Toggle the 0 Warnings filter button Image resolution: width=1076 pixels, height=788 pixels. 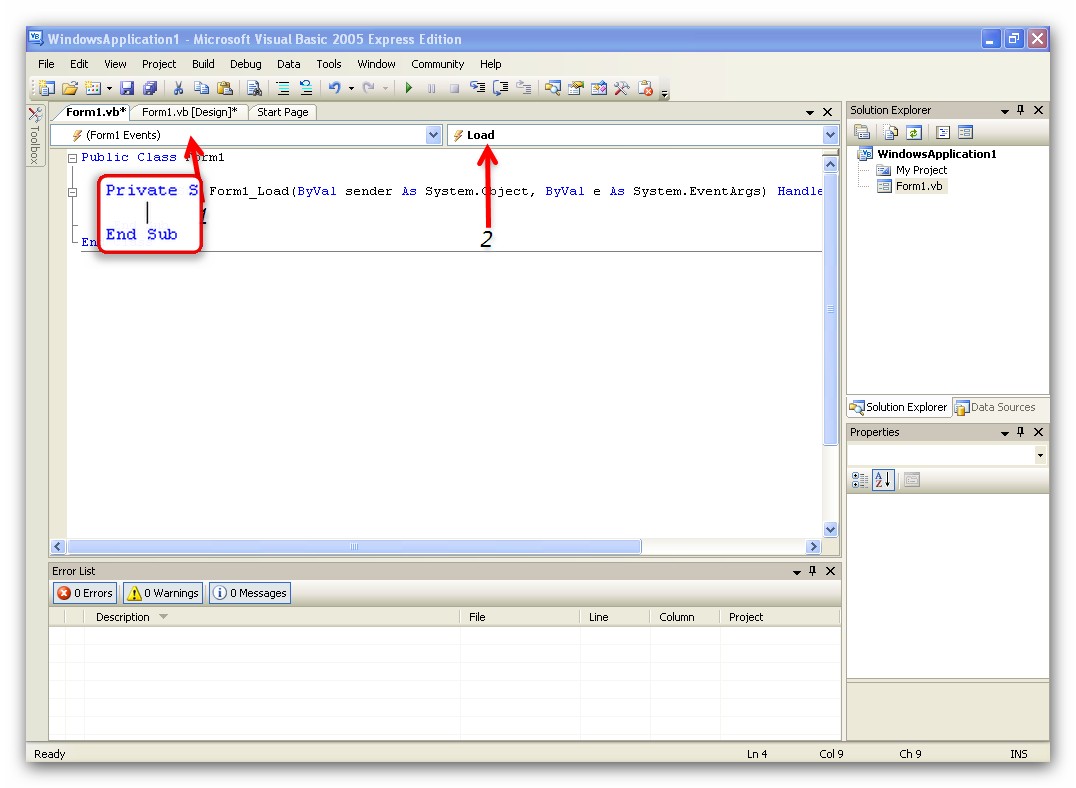point(163,593)
